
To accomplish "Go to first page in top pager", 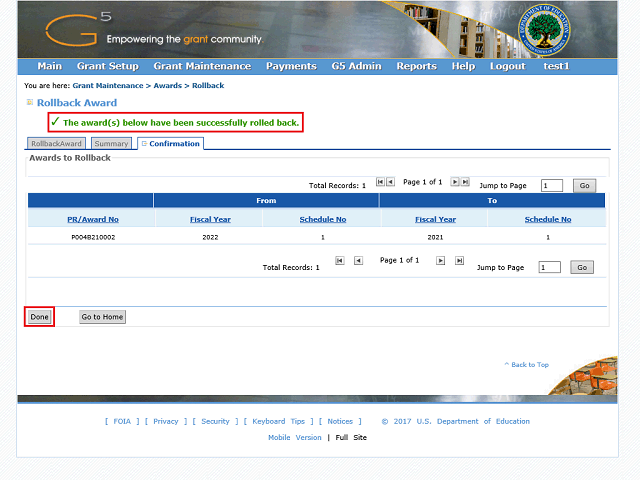I will tap(380, 182).
